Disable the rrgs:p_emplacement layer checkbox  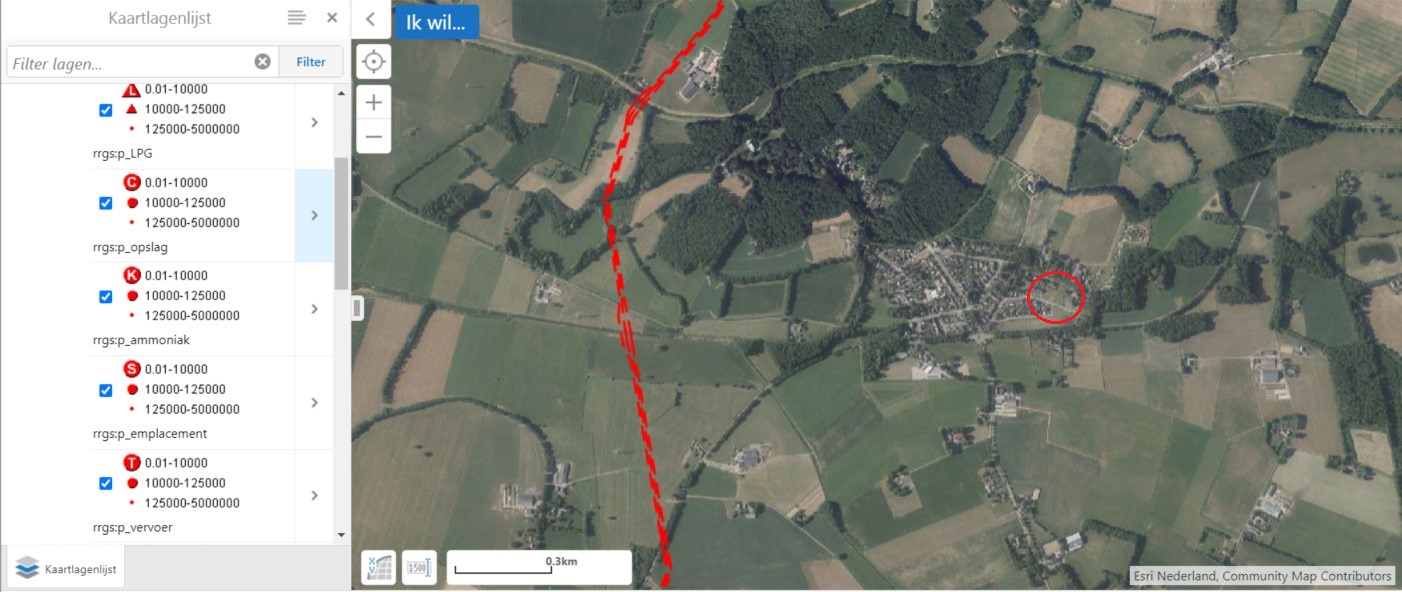pos(106,390)
